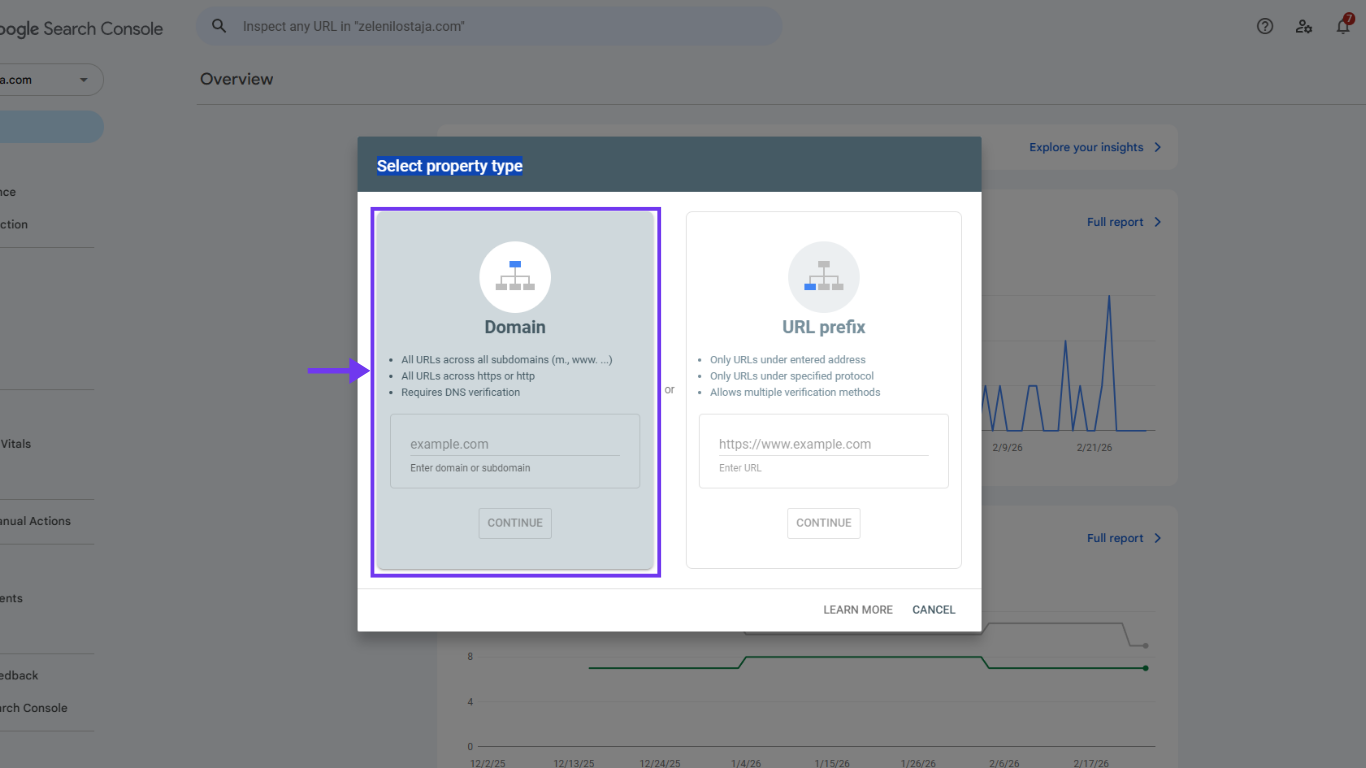Click the search magnifier in the inspect bar
Screen dimensions: 1366x768
(x=219, y=26)
